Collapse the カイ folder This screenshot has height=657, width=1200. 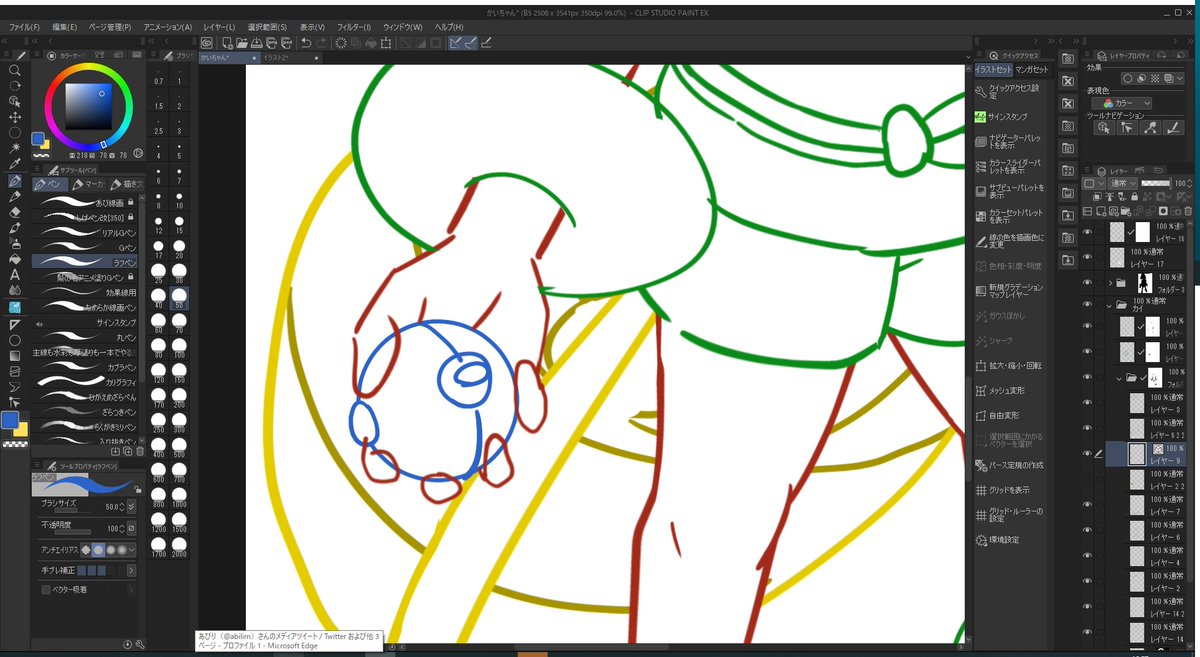(x=1110, y=306)
